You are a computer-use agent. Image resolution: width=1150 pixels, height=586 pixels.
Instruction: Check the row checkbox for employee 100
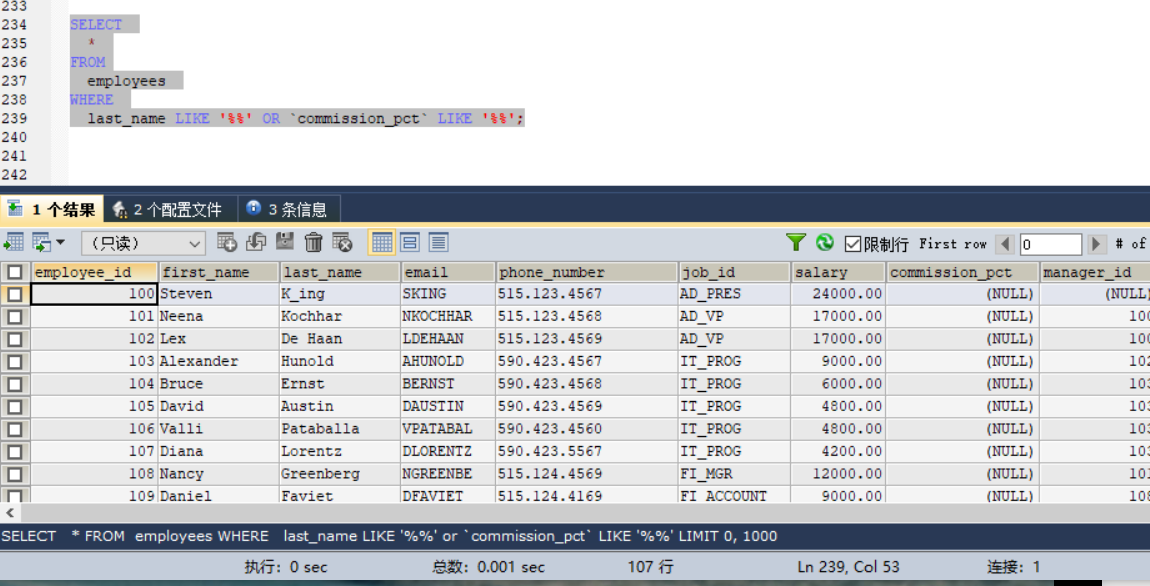15,294
